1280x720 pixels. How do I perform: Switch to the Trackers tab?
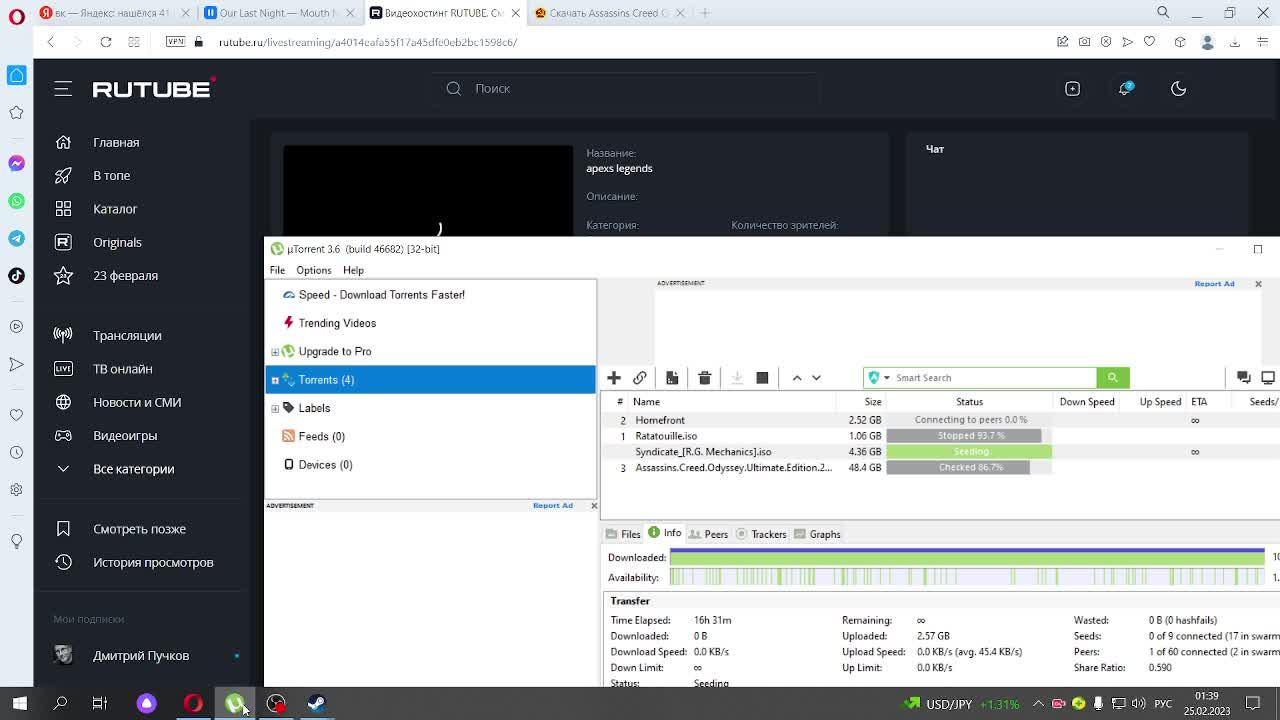point(761,534)
